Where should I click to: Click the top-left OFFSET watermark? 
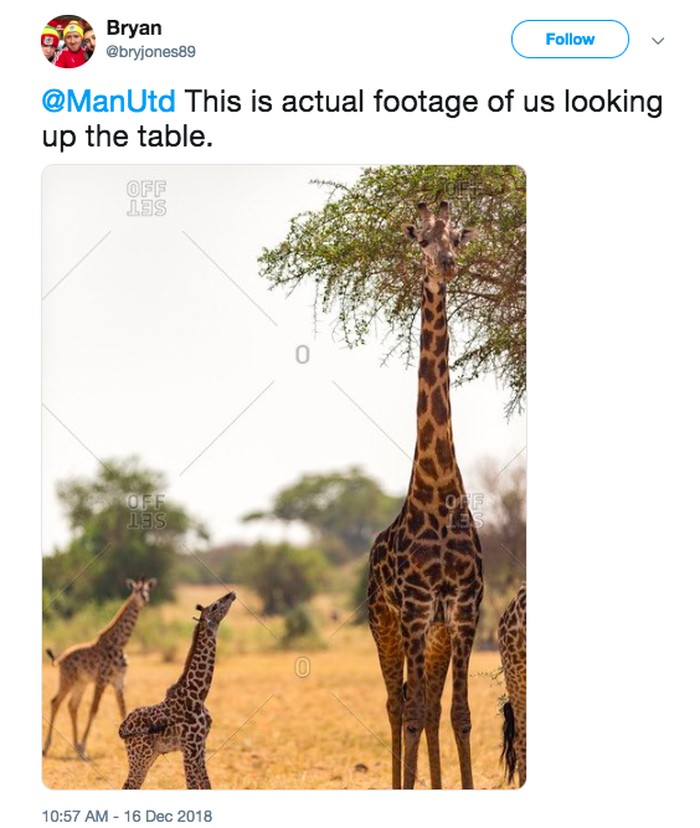(147, 198)
